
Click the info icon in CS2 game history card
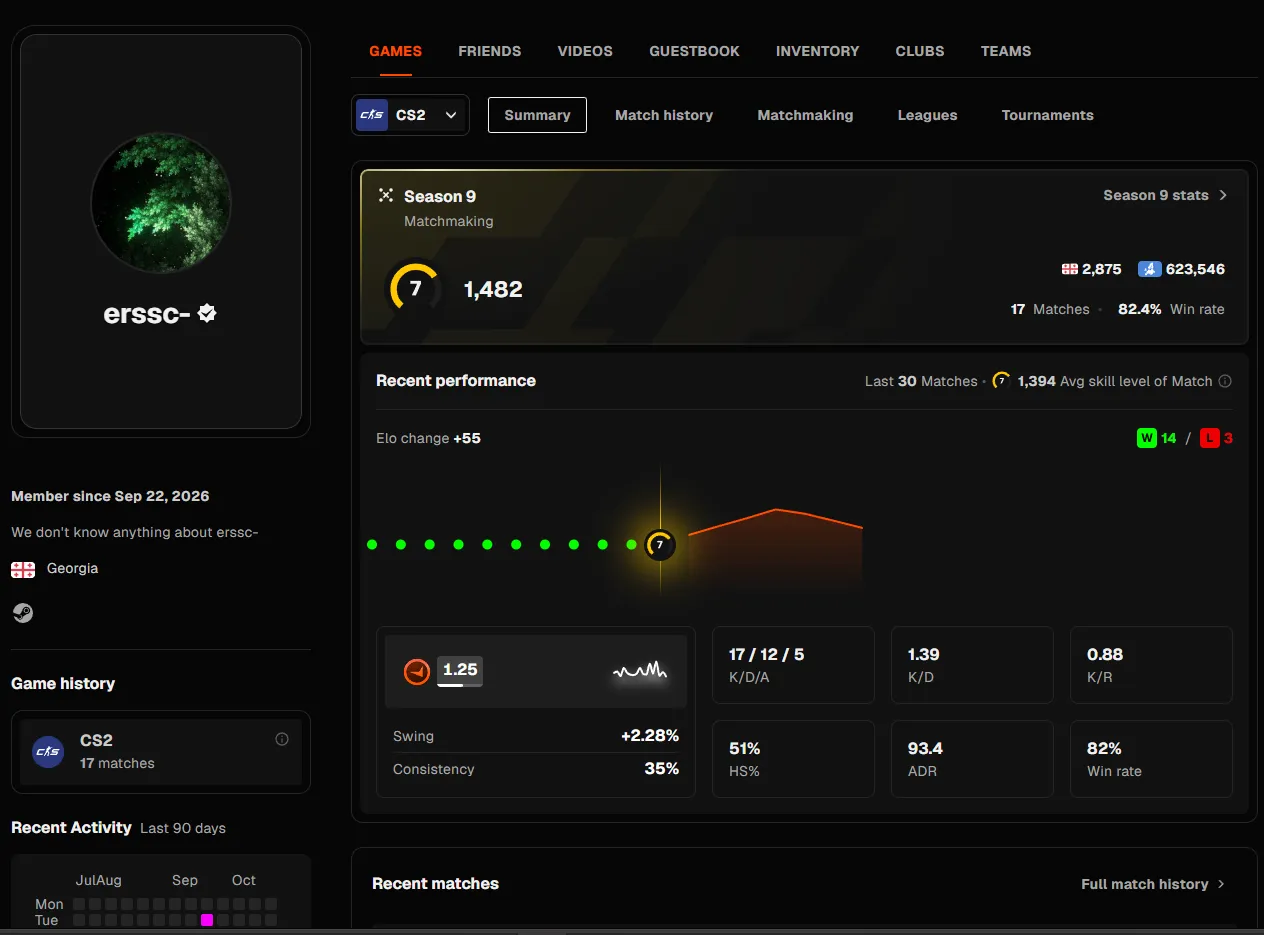[282, 739]
